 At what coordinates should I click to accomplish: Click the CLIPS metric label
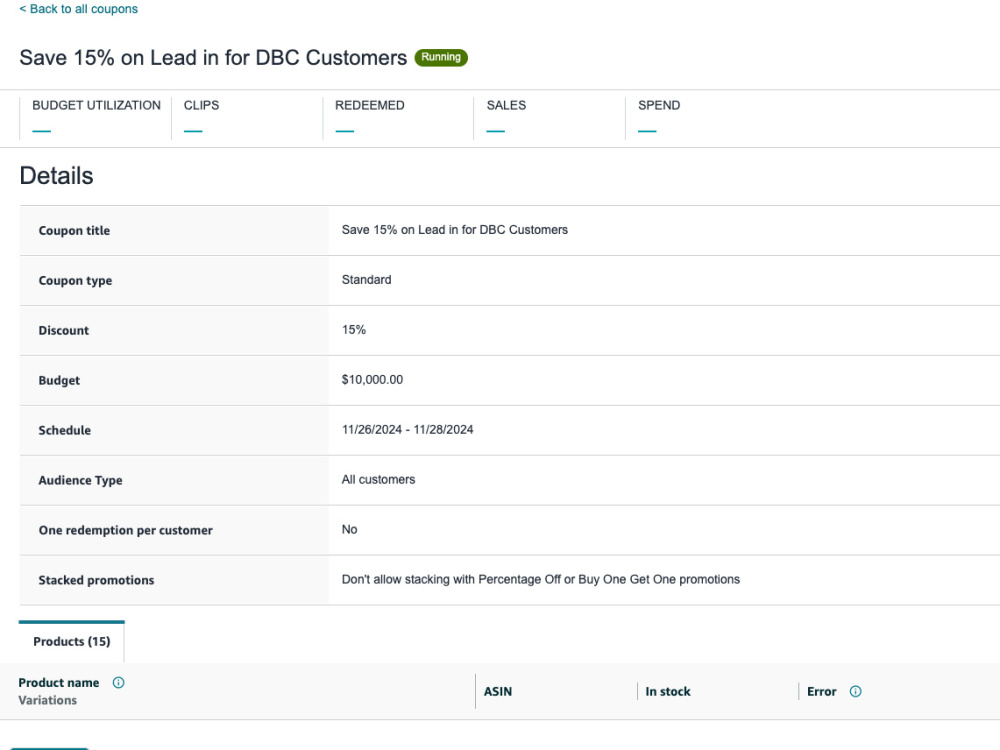click(x=202, y=105)
